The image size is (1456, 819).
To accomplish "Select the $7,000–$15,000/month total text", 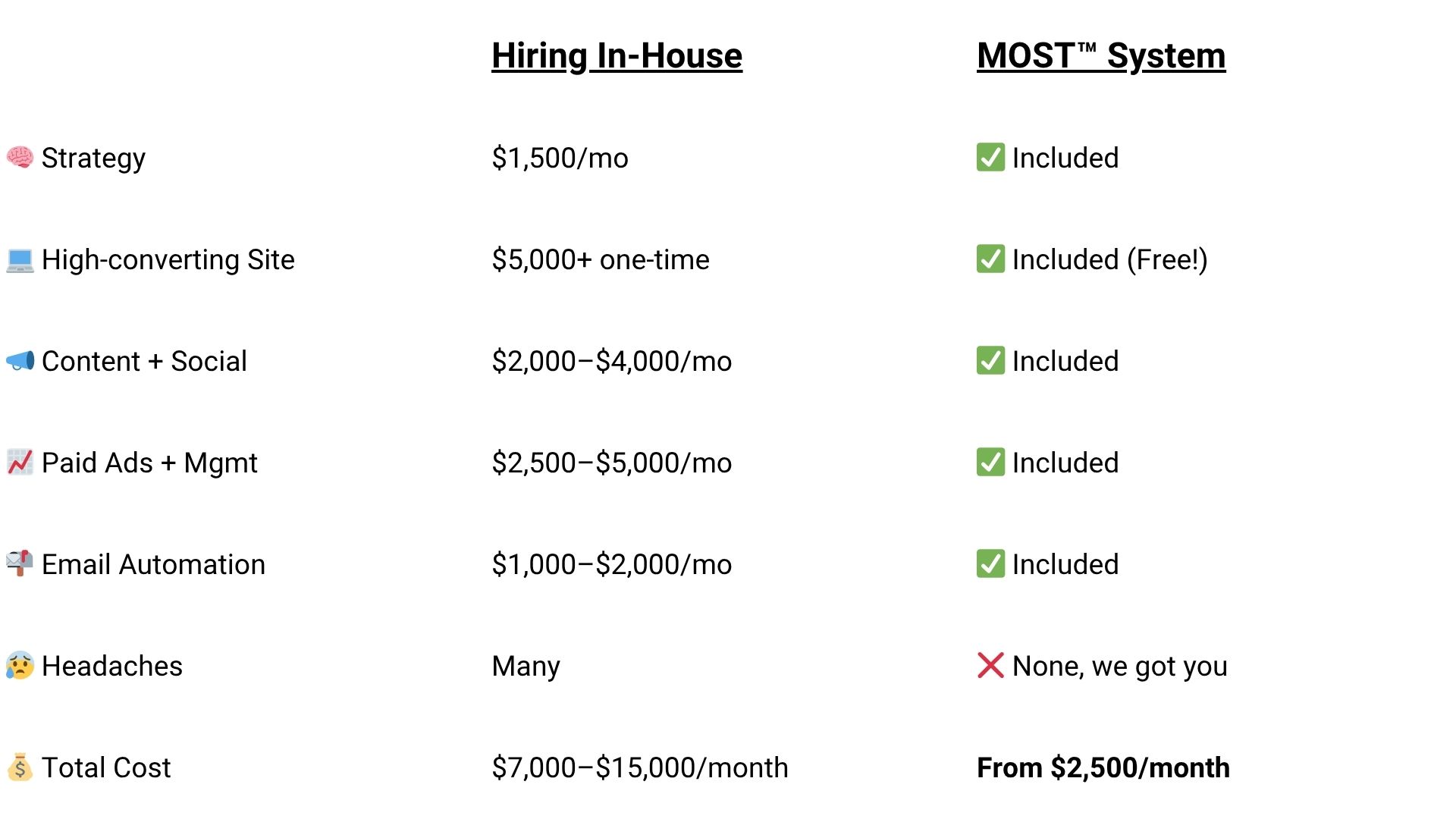I will (x=640, y=768).
